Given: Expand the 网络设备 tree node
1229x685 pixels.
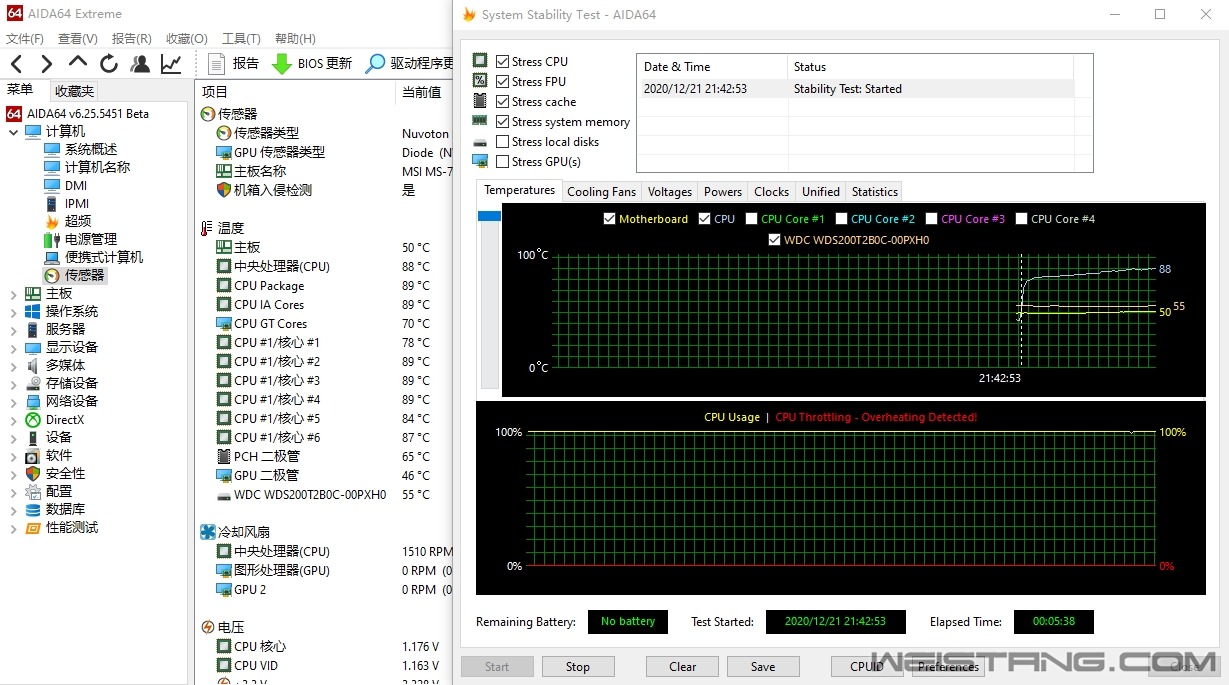Looking at the screenshot, I should coord(13,401).
